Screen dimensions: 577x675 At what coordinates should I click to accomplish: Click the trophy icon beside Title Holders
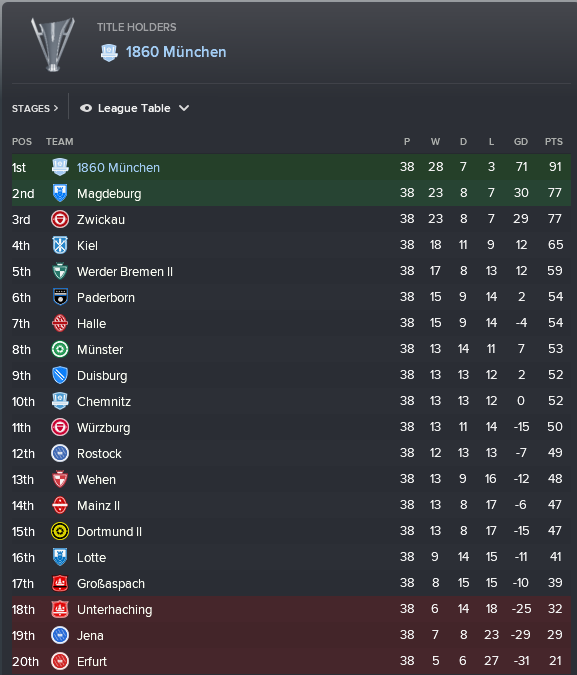(53, 44)
